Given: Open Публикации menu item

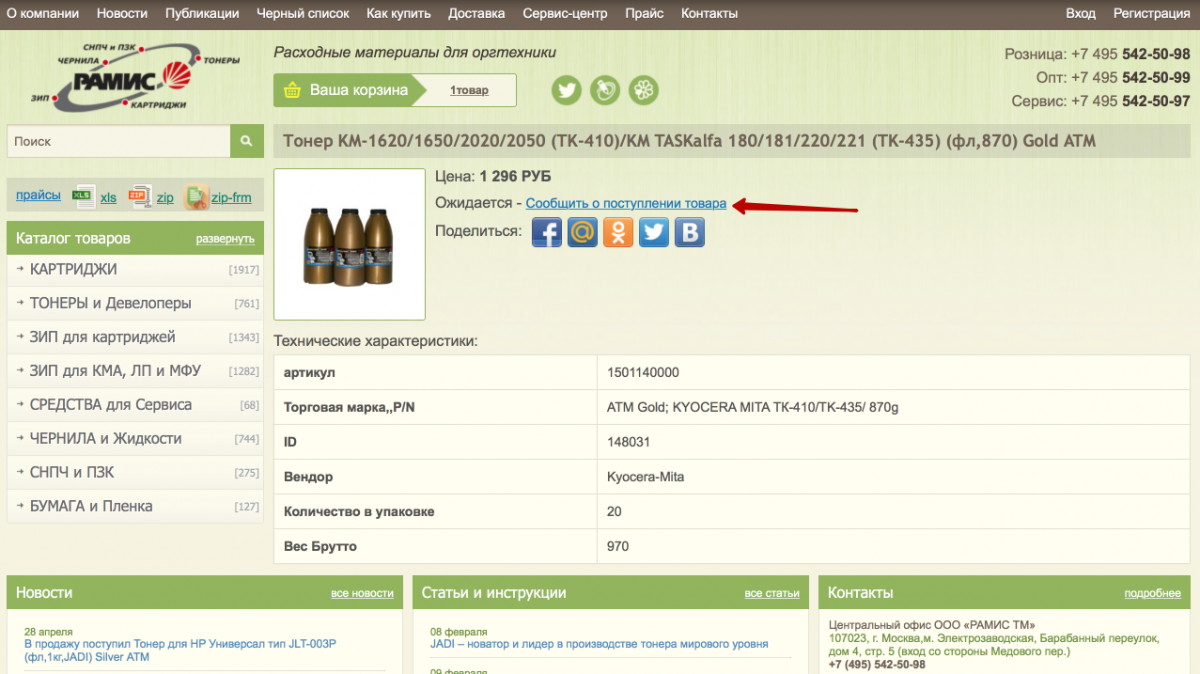Looking at the screenshot, I should point(202,13).
